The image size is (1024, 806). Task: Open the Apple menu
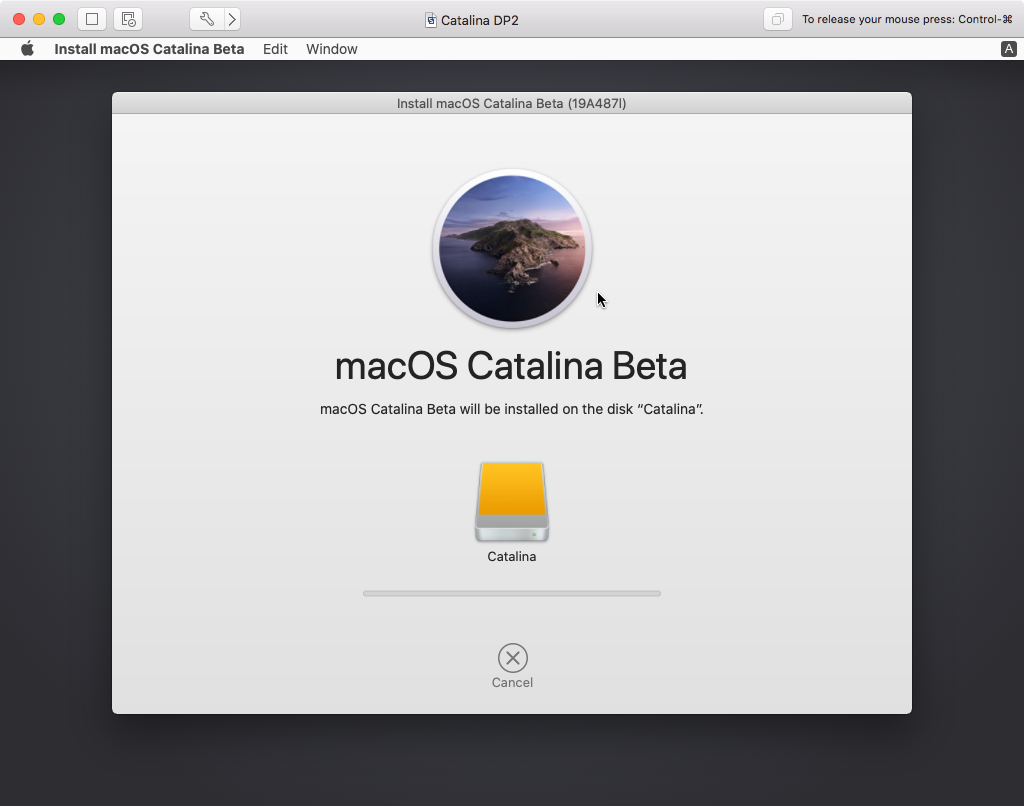pyautogui.click(x=27, y=49)
